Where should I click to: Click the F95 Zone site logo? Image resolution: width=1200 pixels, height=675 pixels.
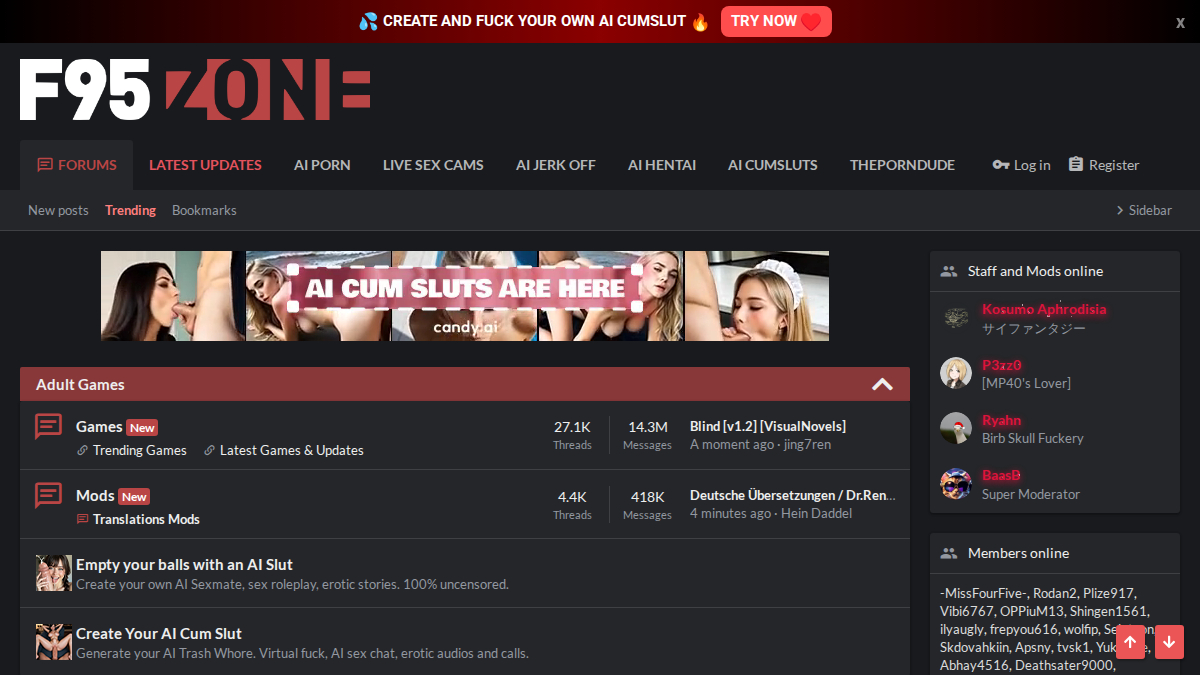(x=195, y=90)
